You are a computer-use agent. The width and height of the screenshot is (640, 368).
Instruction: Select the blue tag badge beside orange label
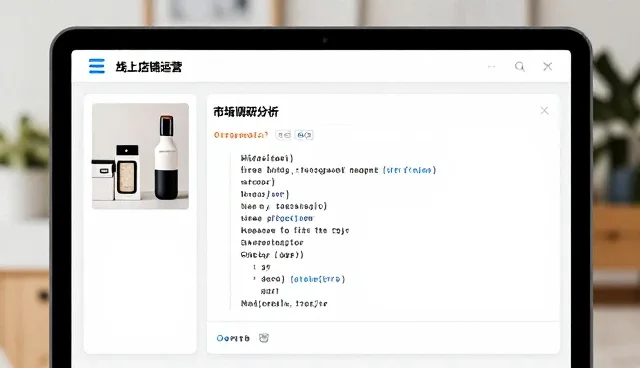tap(304, 135)
